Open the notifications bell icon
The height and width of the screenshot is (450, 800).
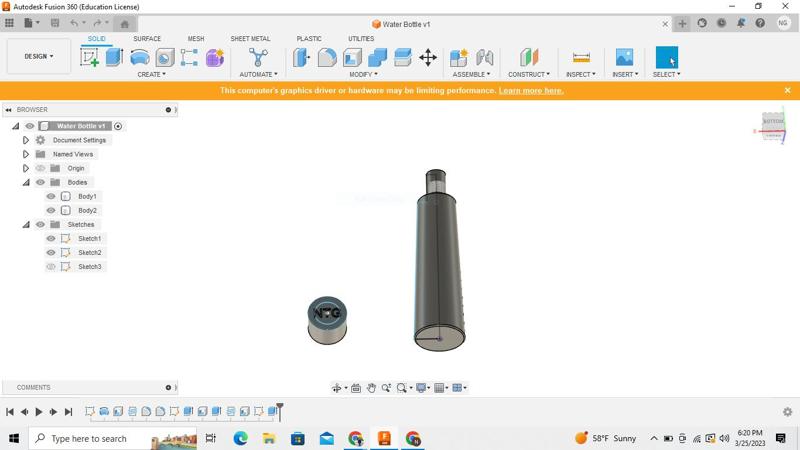[x=741, y=23]
